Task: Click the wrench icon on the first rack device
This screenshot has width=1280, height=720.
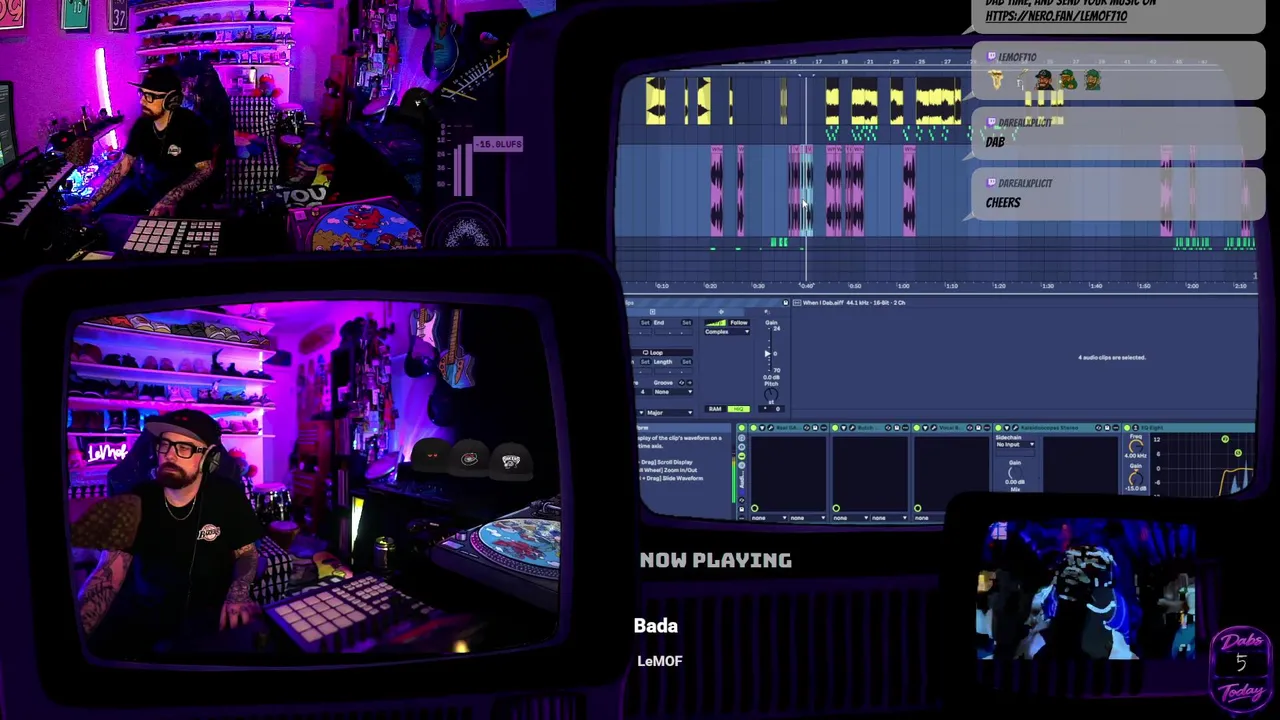Action: [770, 428]
